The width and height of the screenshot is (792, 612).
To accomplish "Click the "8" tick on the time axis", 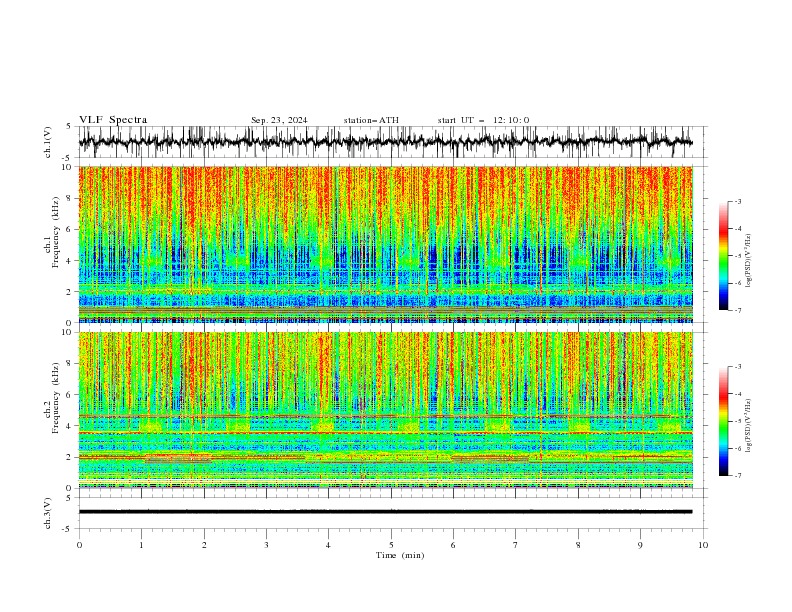I will click(x=578, y=545).
